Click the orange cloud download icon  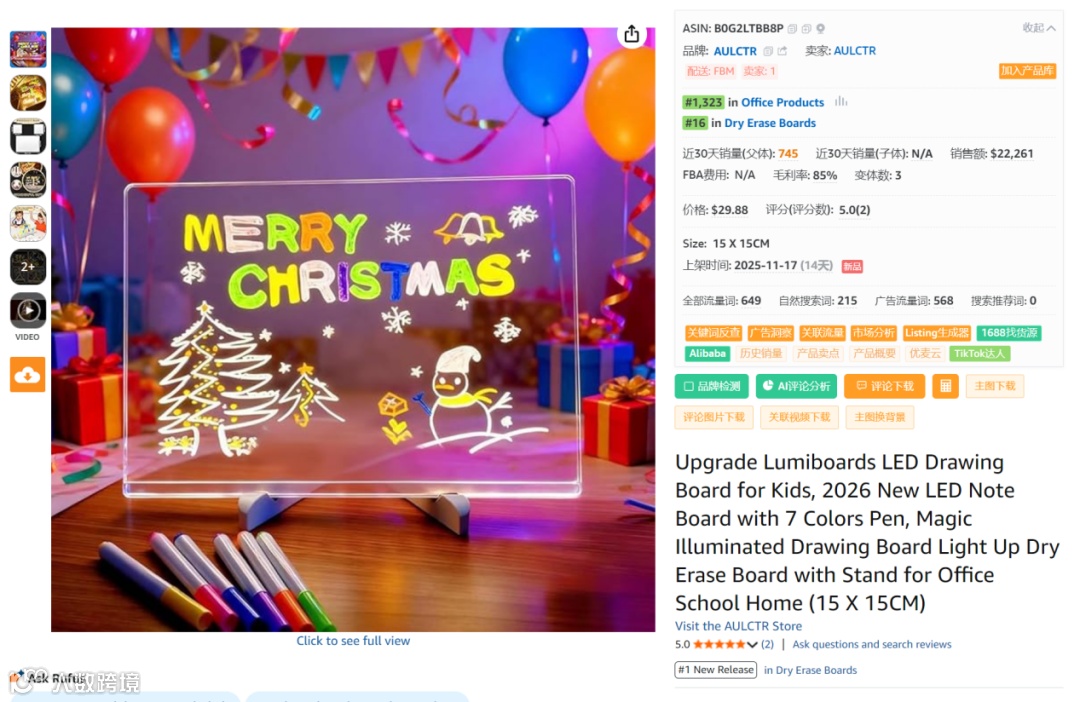pyautogui.click(x=28, y=374)
